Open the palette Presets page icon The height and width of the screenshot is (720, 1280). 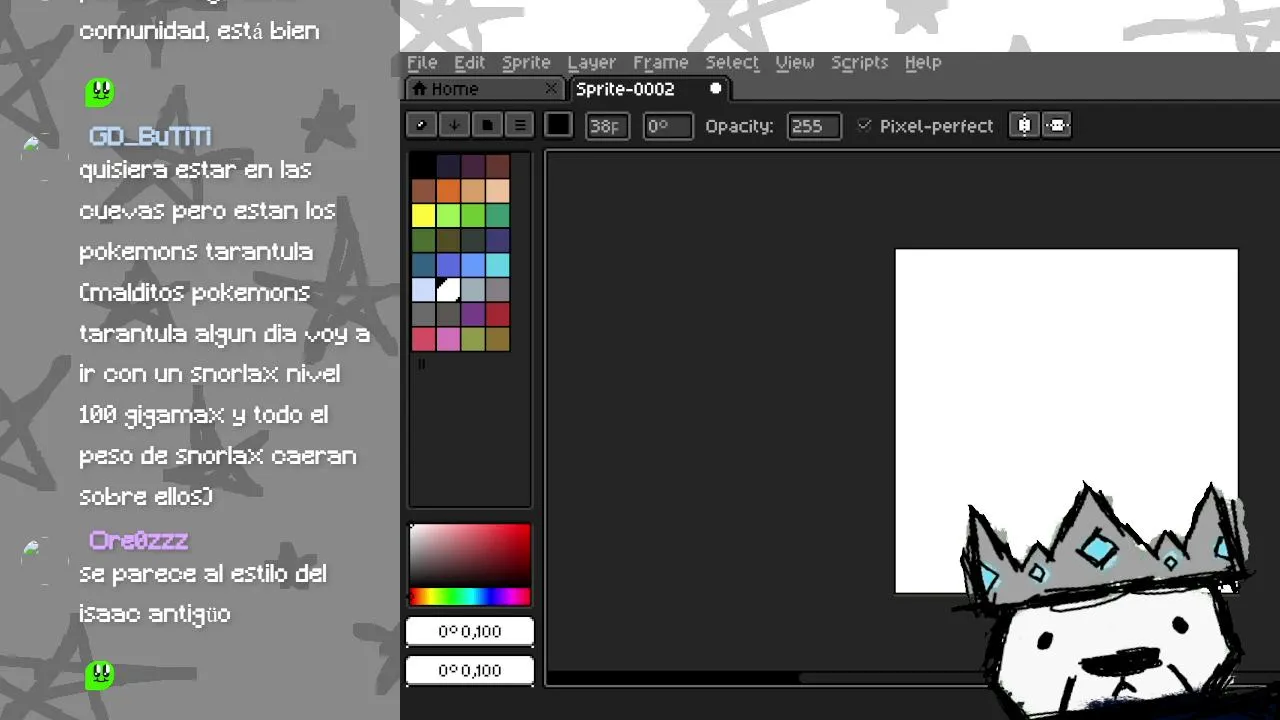click(x=487, y=125)
